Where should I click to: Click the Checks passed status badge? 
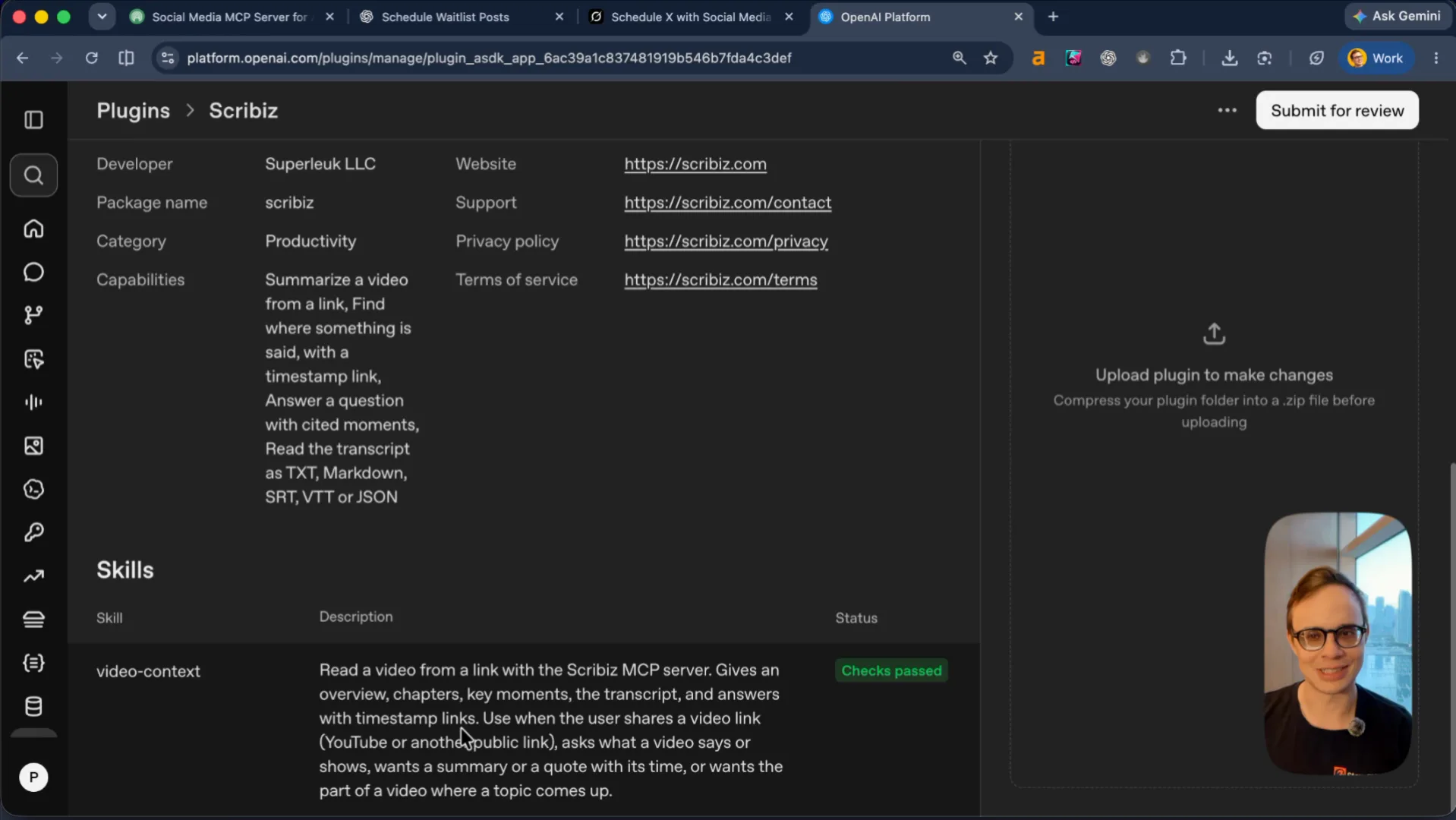pyautogui.click(x=891, y=670)
